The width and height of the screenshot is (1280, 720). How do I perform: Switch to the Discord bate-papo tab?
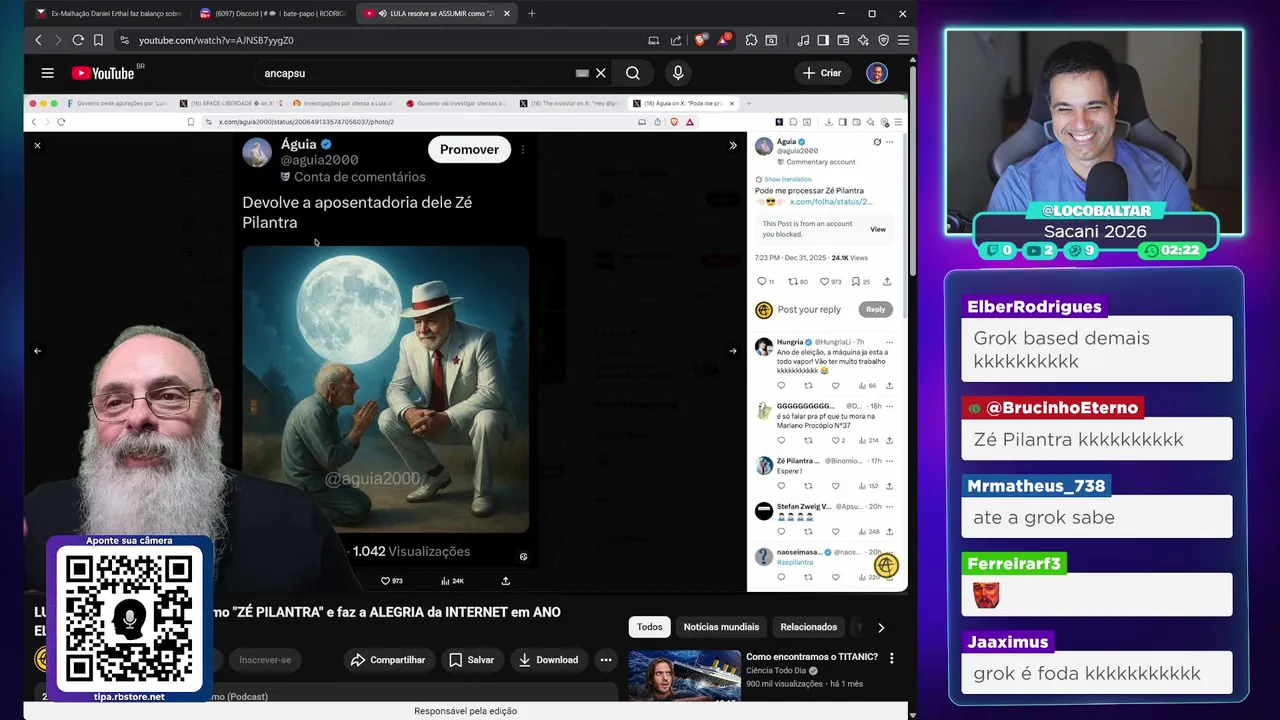pyautogui.click(x=271, y=14)
